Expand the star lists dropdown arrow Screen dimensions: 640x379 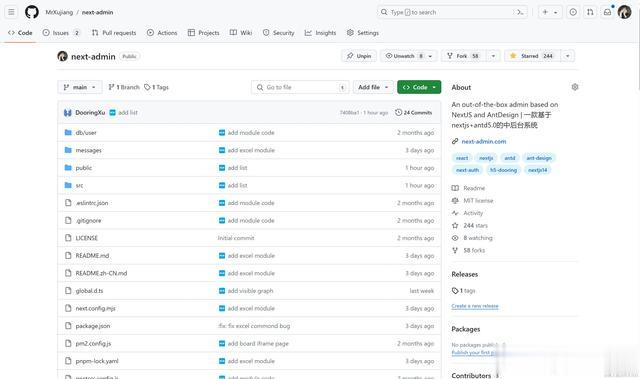pos(568,56)
